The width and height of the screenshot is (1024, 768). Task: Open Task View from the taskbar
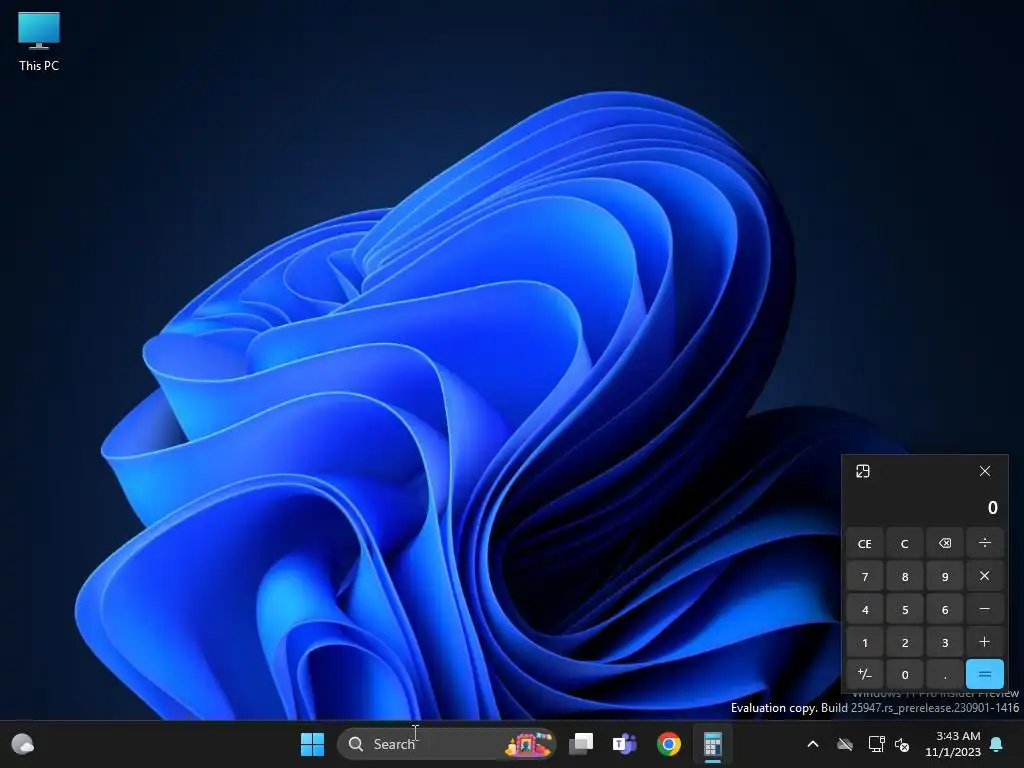(581, 744)
